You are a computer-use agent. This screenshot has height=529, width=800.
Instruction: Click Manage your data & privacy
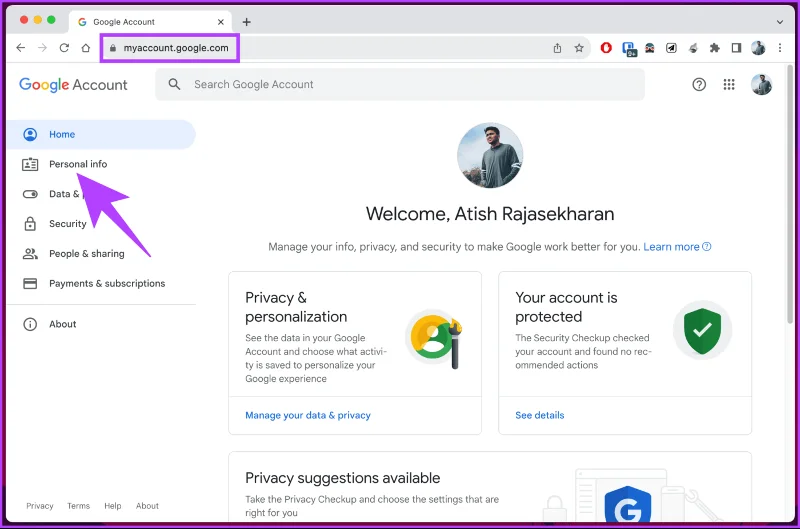(x=308, y=415)
